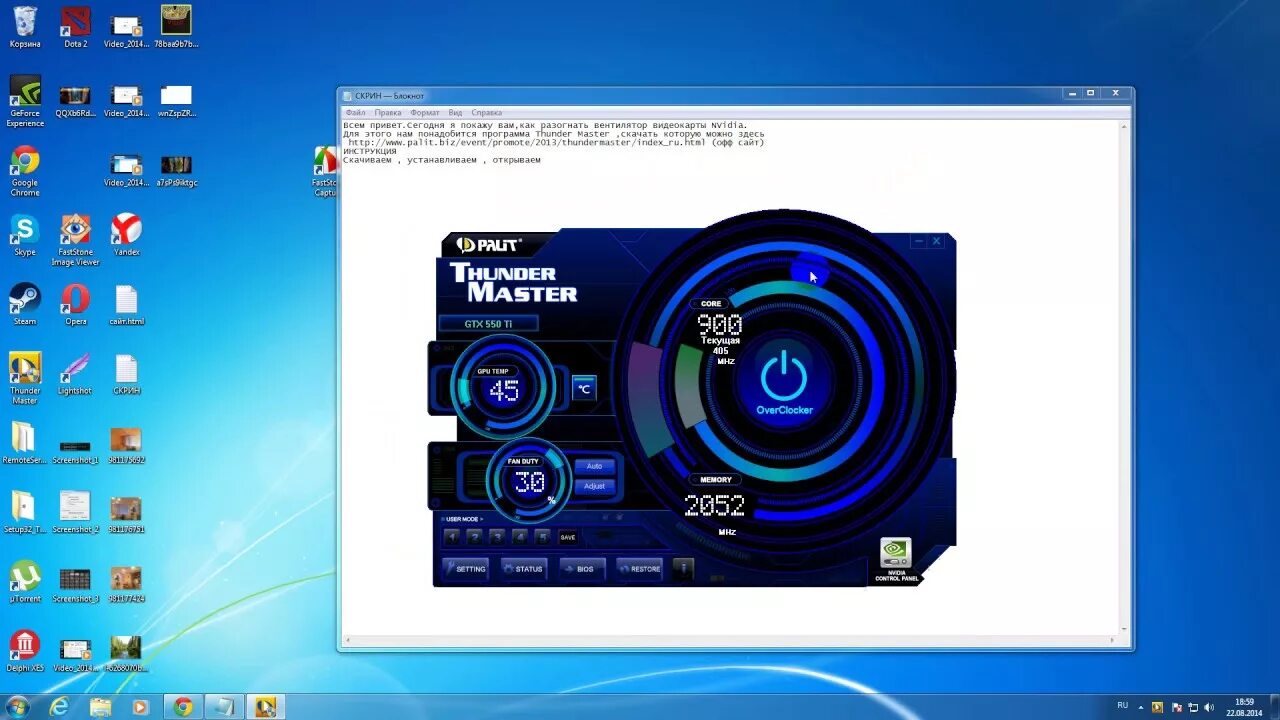The width and height of the screenshot is (1280, 720).
Task: Open GeForce Experience desktop icon
Action: (x=25, y=100)
